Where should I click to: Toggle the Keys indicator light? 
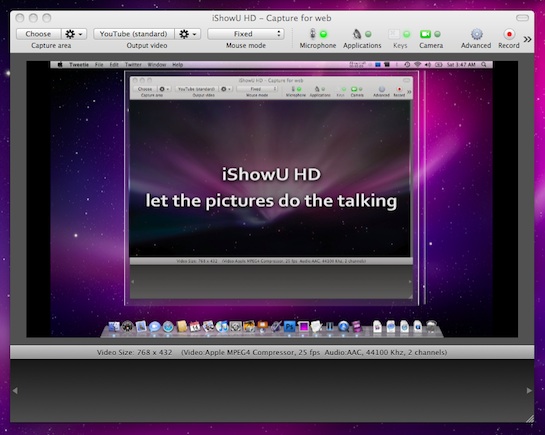406,34
